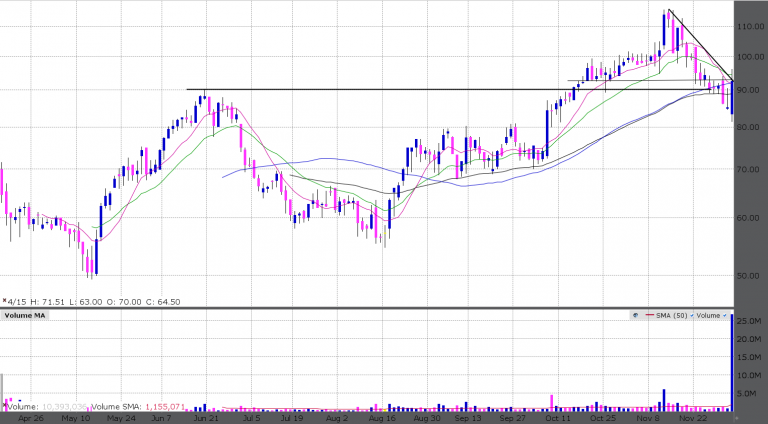This screenshot has height=424, width=768.
Task: Click the tall blue volume spike bar at far right
Action: click(733, 360)
